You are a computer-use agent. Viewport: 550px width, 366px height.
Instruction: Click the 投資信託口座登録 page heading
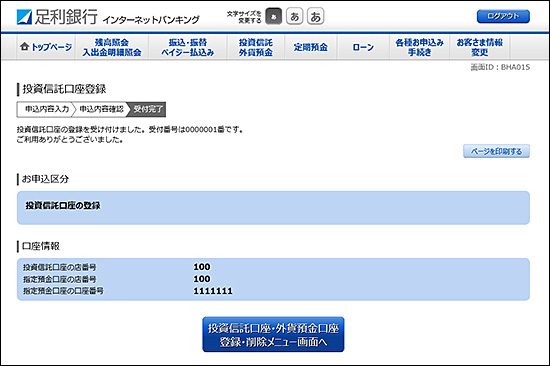tap(64, 89)
